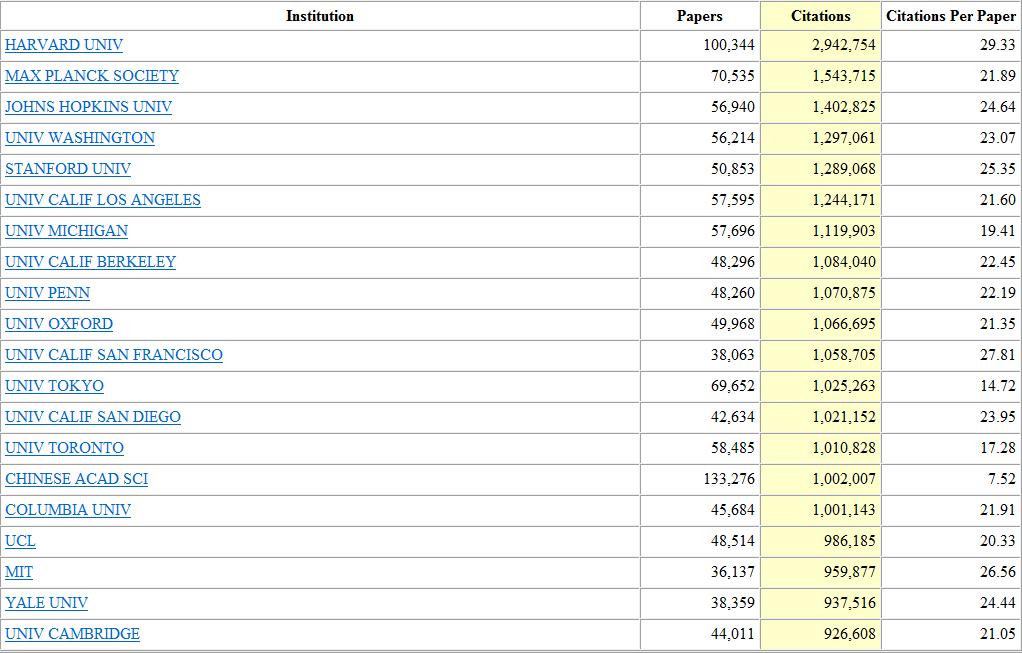Open the CHINESE ACAD SCI link
The width and height of the screenshot is (1022, 653).
pos(77,479)
